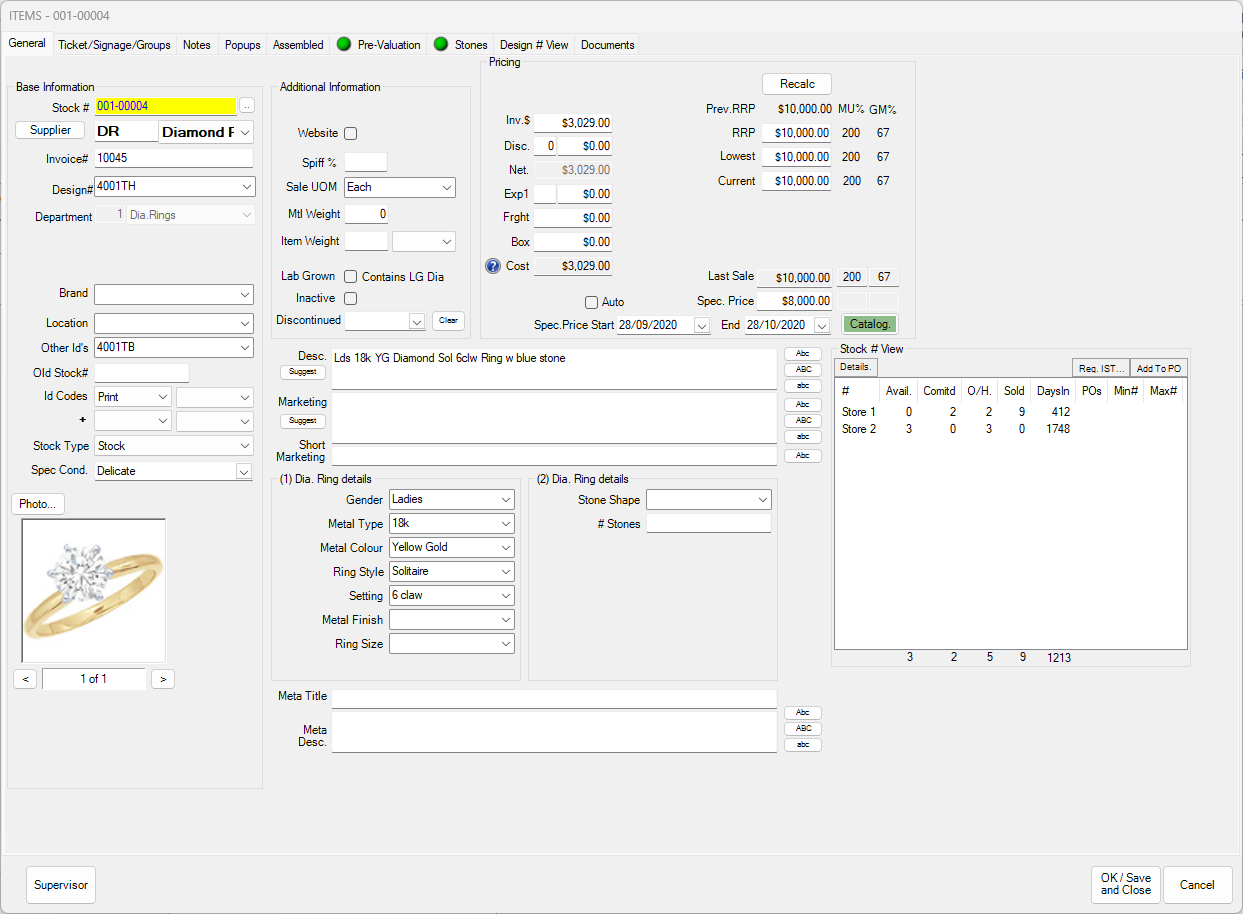Click the Abc capitalize icon beside Desc field

pyautogui.click(x=802, y=353)
